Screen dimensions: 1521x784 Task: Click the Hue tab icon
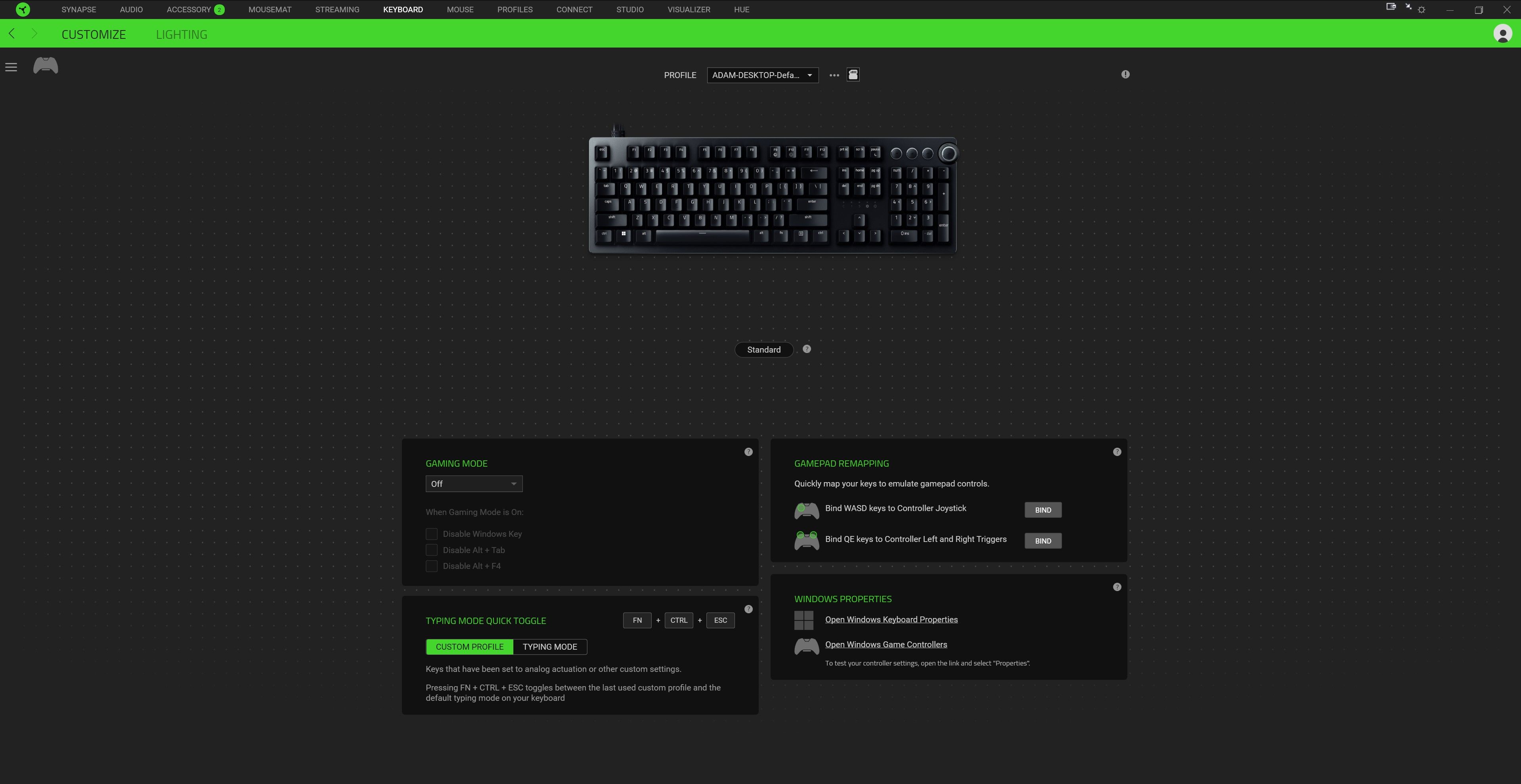pos(742,9)
